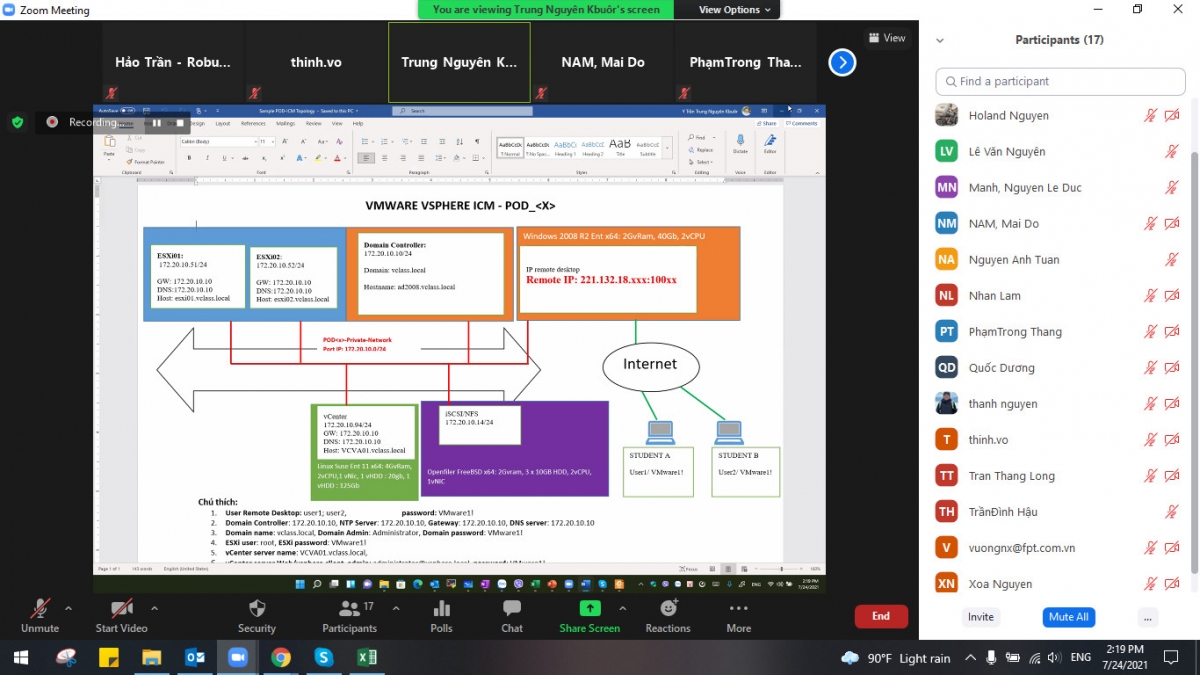
Task: Open the three-dots menu beside Mute All
Action: 1148,617
